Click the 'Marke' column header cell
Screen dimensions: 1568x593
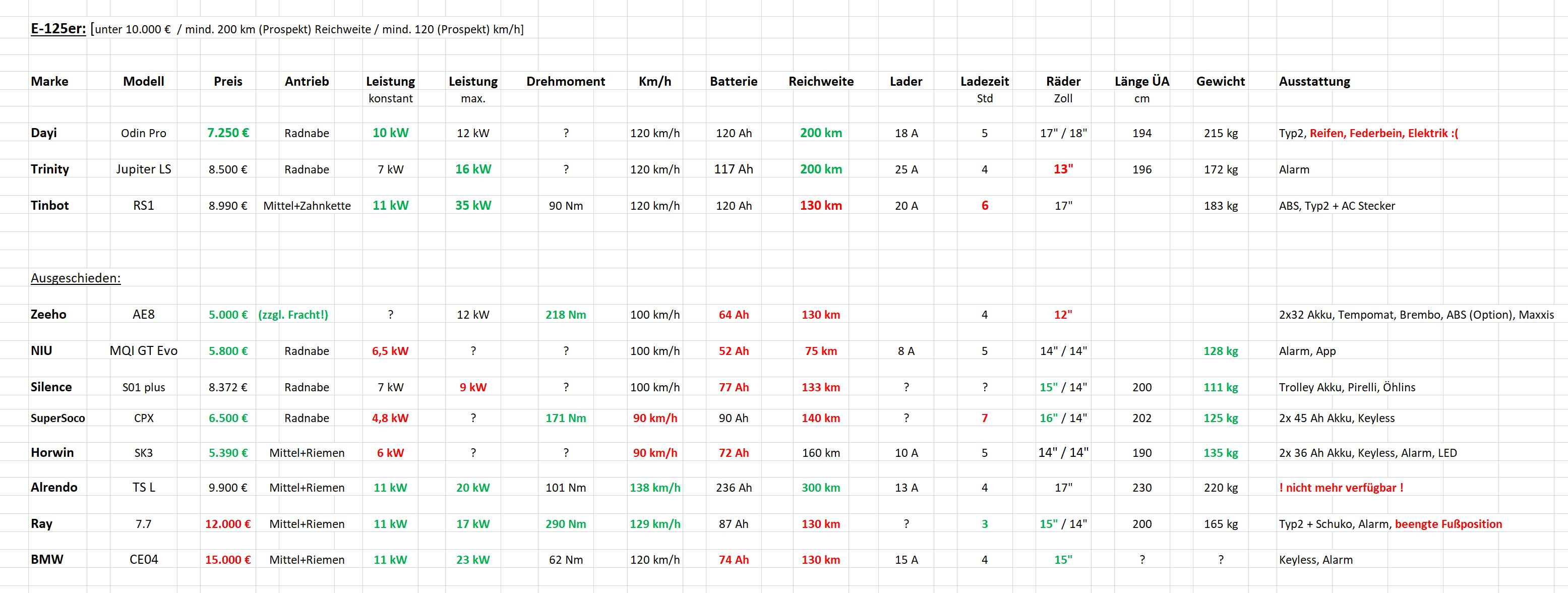pyautogui.click(x=49, y=82)
